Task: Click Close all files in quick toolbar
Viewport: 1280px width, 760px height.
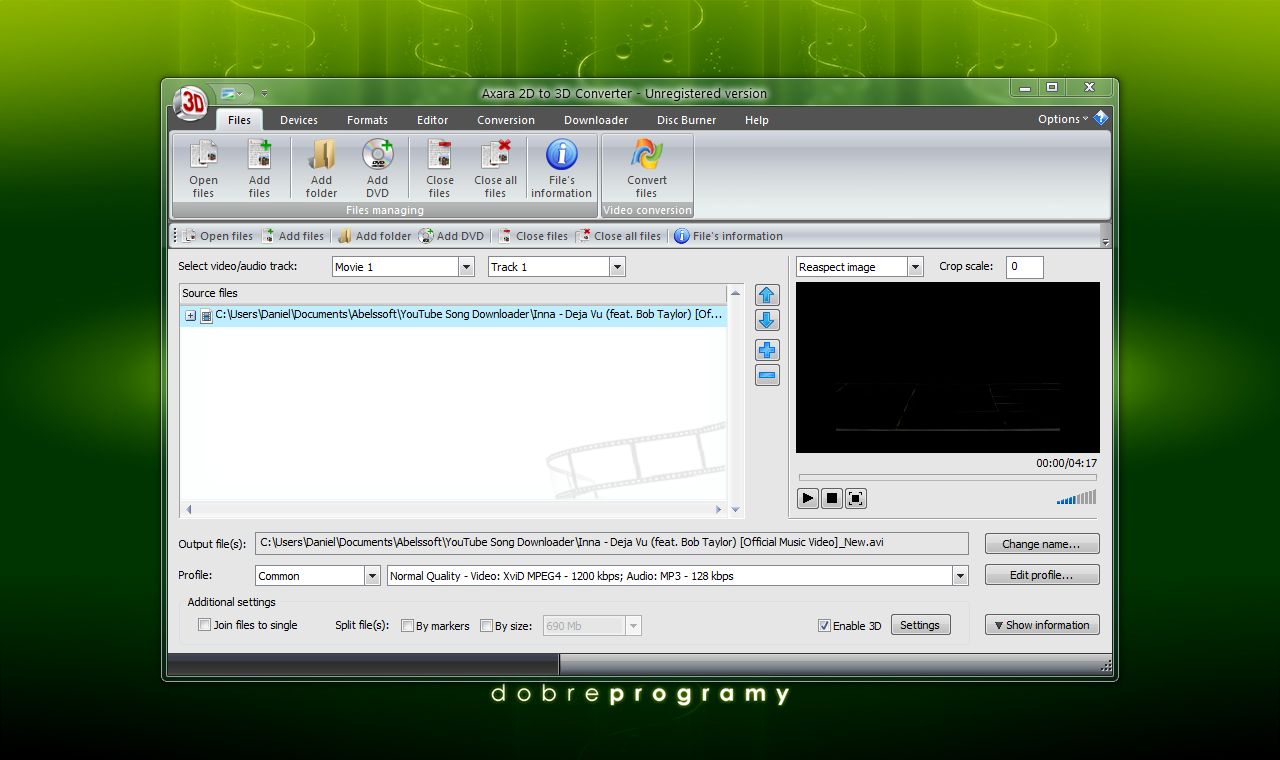Action: 619,236
